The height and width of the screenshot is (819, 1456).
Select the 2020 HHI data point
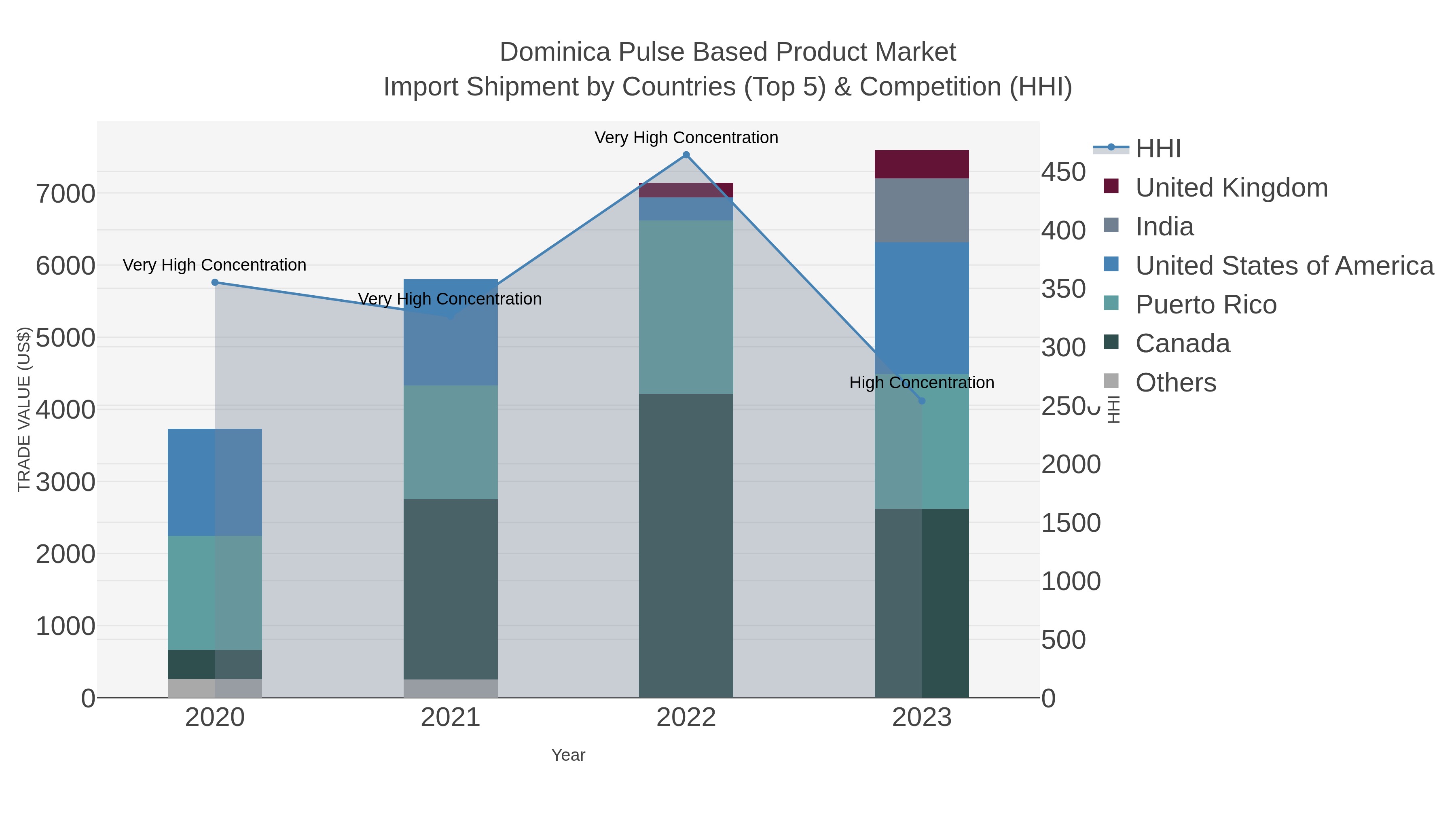click(x=215, y=283)
